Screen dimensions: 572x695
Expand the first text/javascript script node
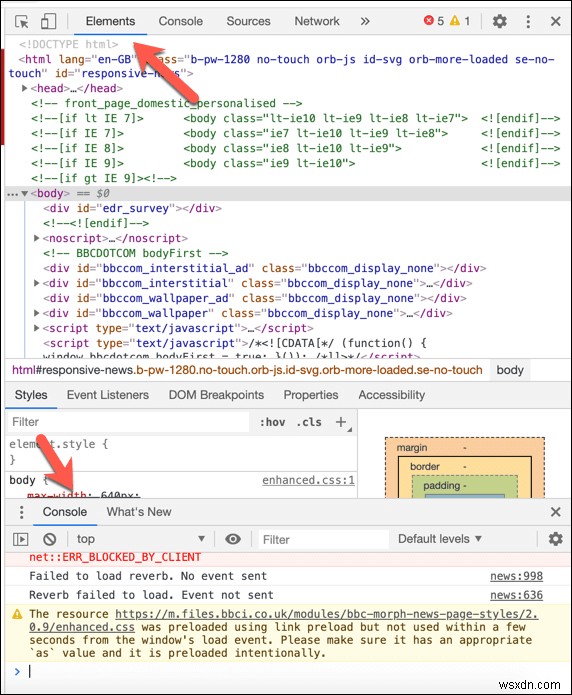point(37,328)
